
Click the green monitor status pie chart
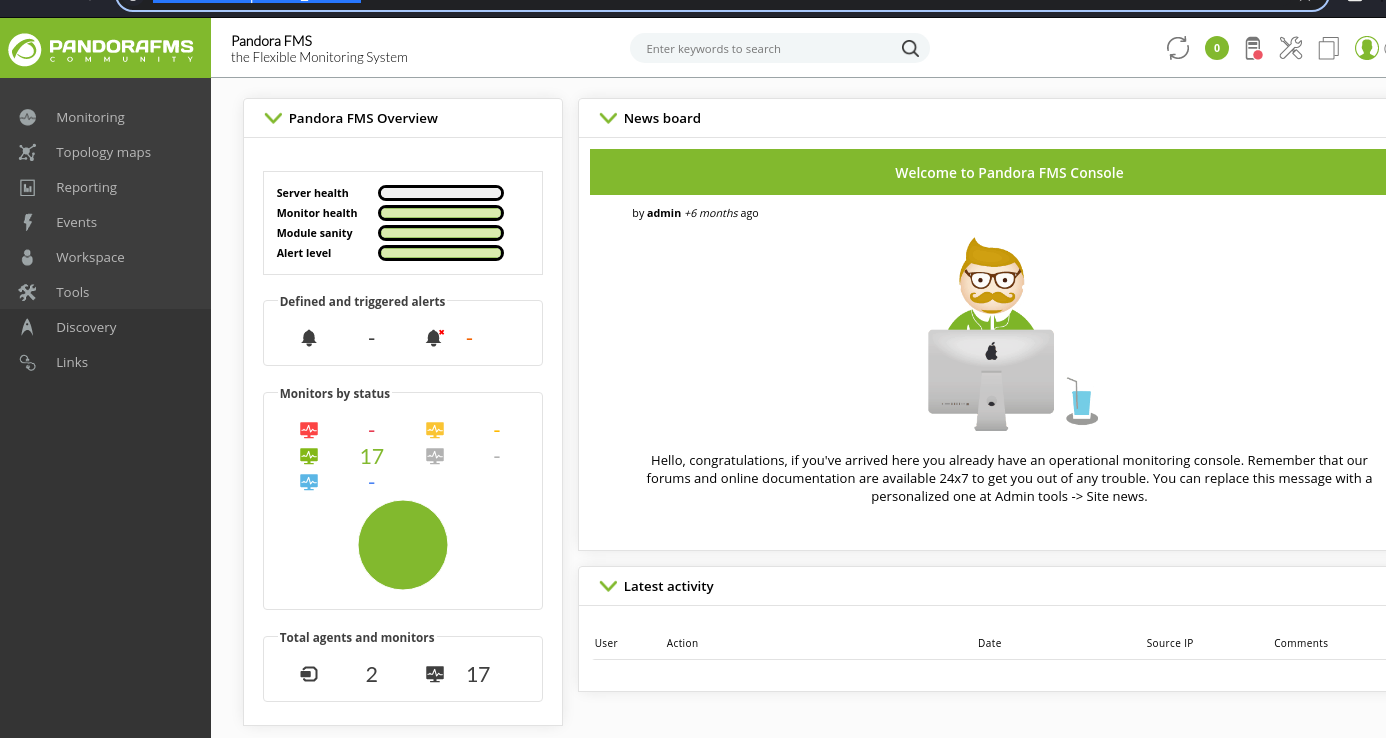[x=403, y=545]
